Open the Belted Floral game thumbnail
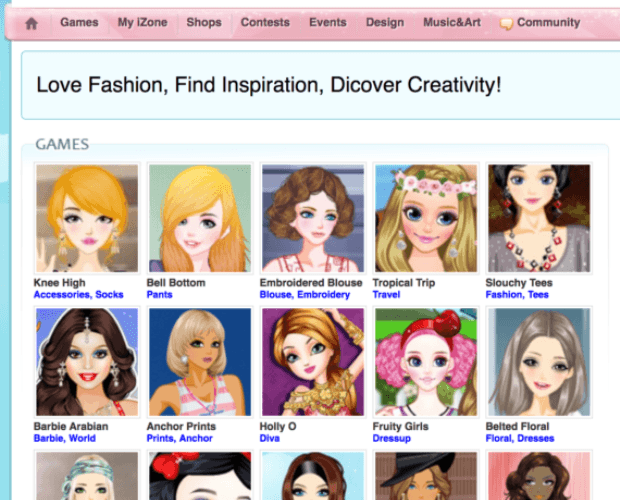Screen dimensions: 620x500 click(539, 362)
